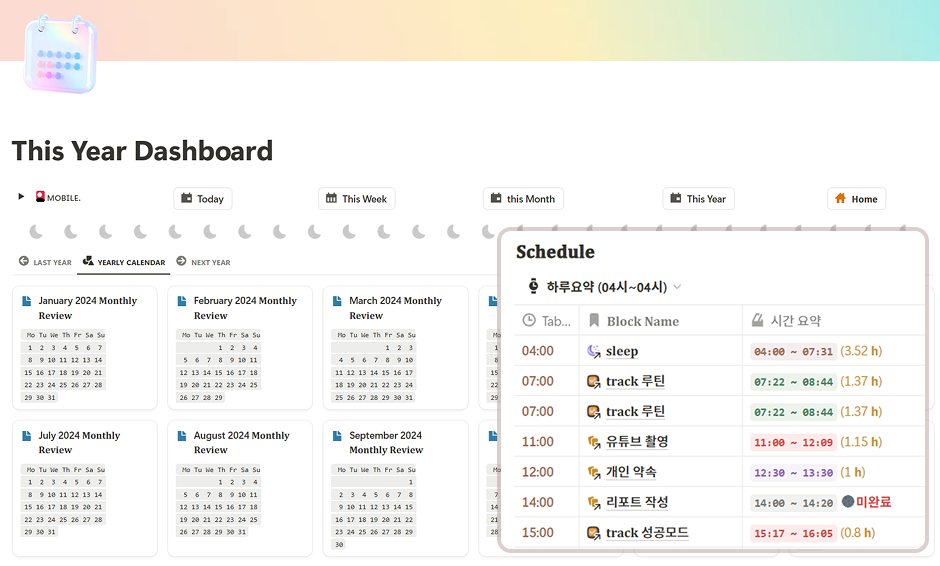Switch to the NEXT YEAR tab
The height and width of the screenshot is (566, 940).
[203, 262]
